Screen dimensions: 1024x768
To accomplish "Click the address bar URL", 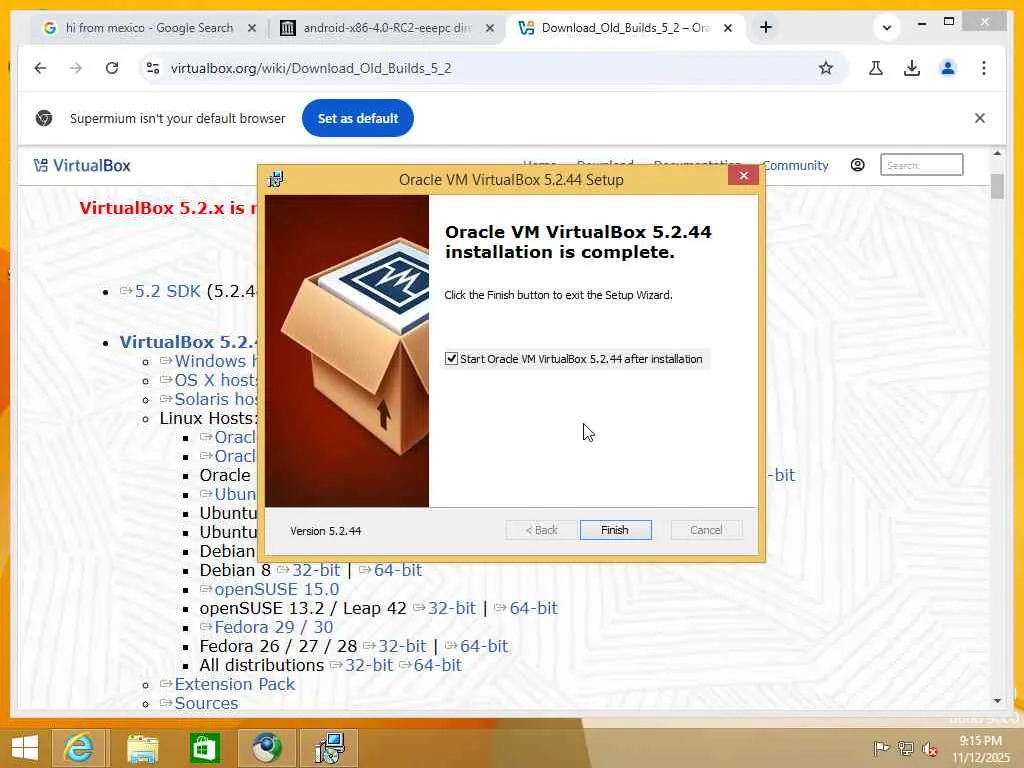I will click(x=311, y=68).
